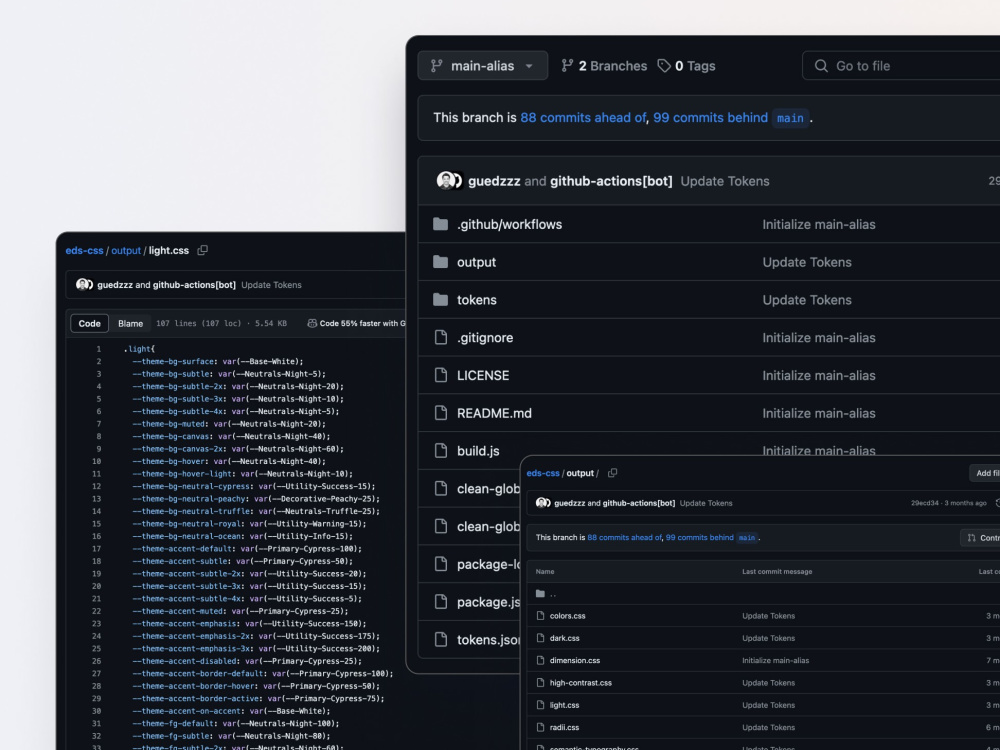Click line number 17 in light.css

[x=96, y=548]
